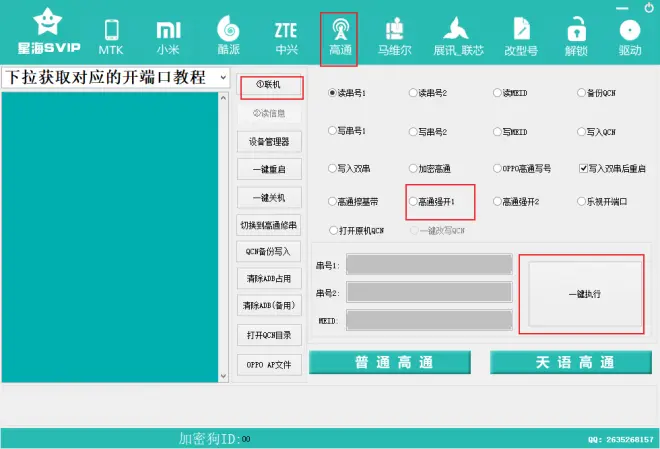Click the 串号2 input field
The image size is (660, 449).
(429, 292)
